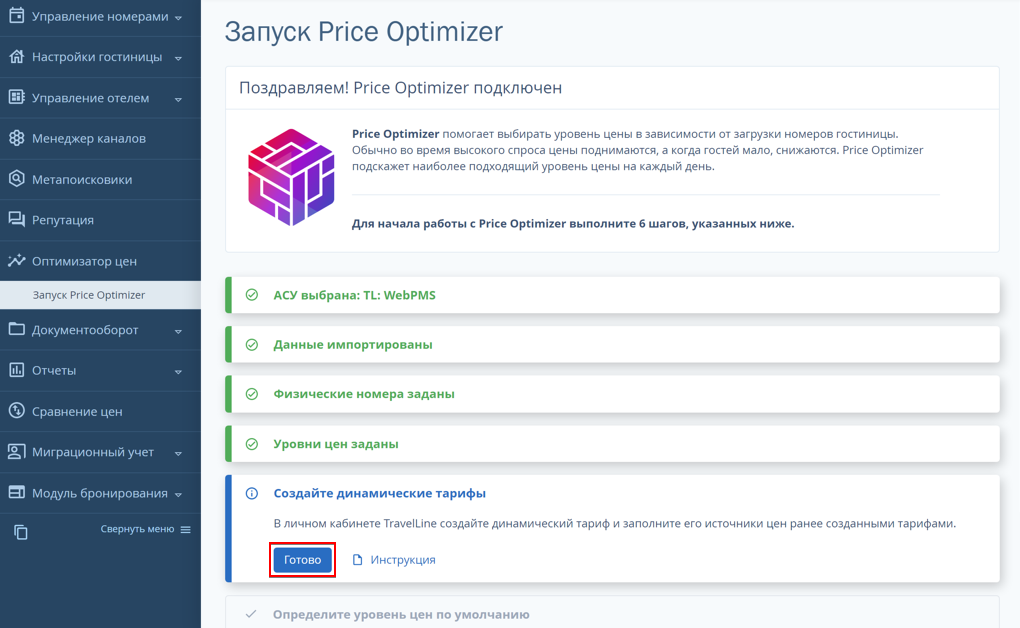Viewport: 1020px width, 628px height.
Task: Expand the Документооборот menu chevron
Action: [x=178, y=331]
